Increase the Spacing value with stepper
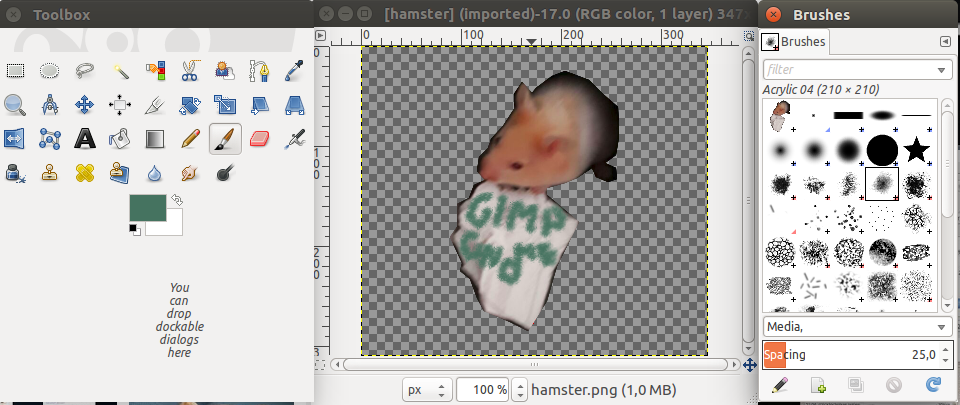Viewport: 960px width, 405px height. point(946,349)
